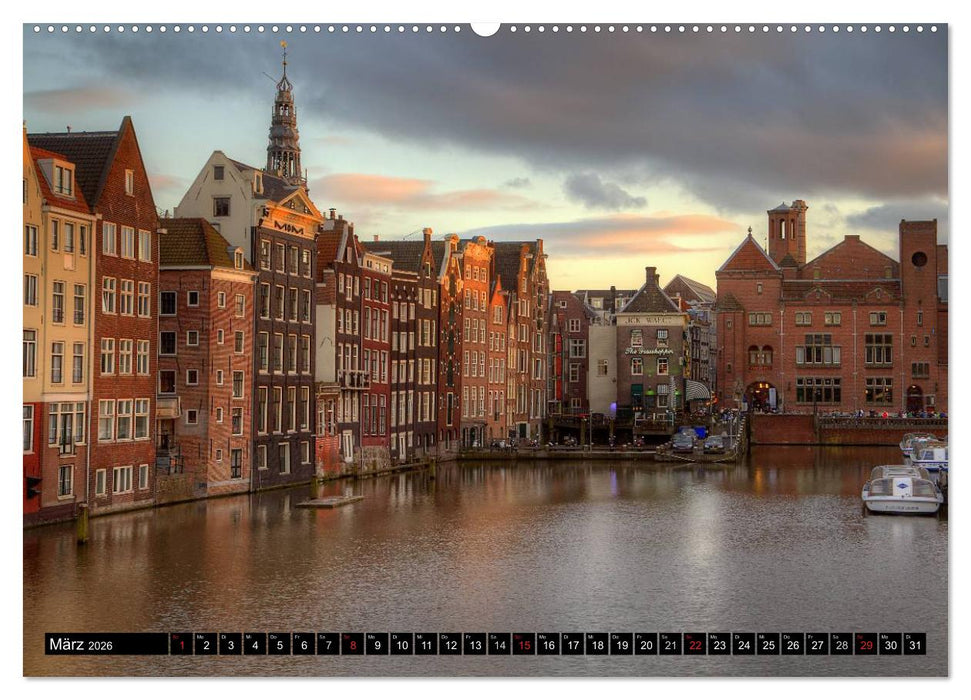Select red Sunday date 8
The width and height of the screenshot is (971, 700).
[352, 645]
